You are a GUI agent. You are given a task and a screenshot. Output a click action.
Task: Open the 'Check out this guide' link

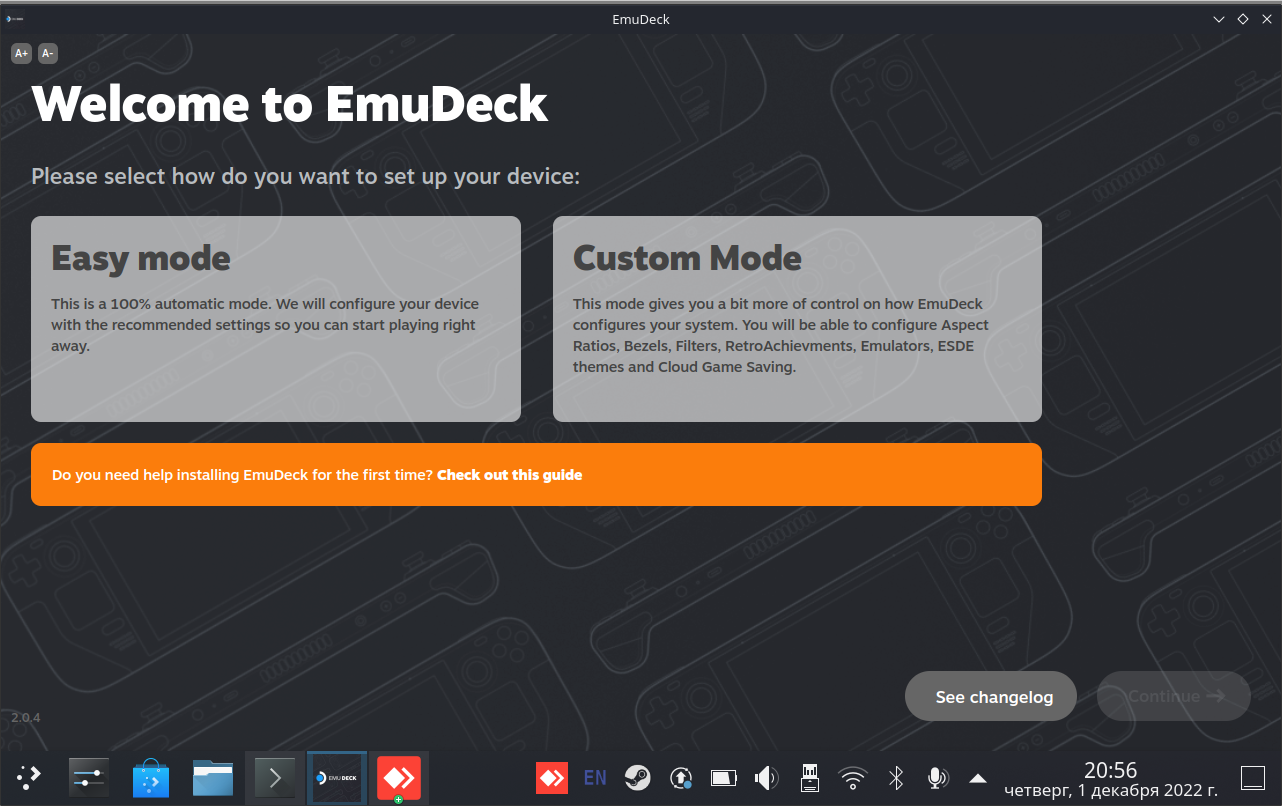(x=509, y=475)
